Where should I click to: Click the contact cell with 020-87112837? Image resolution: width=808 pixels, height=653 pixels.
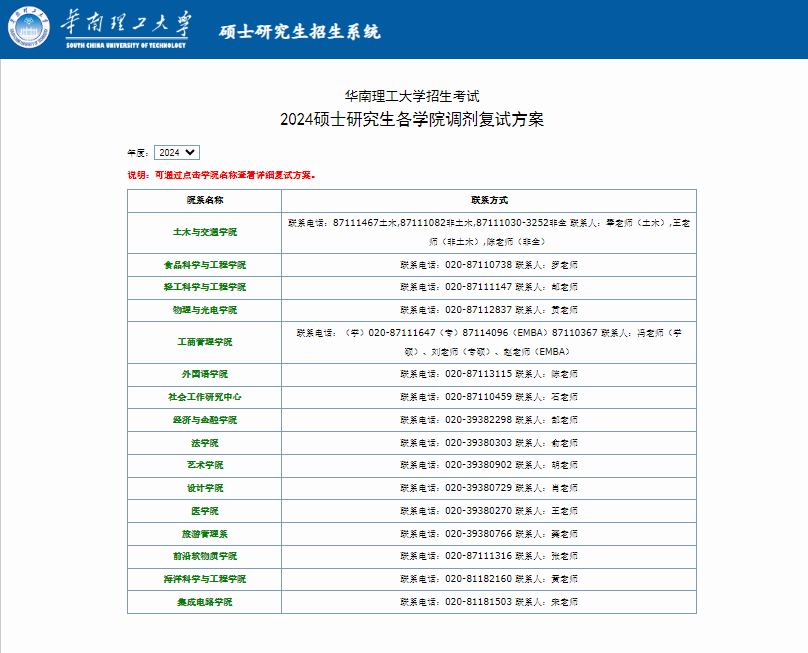[x=489, y=310]
